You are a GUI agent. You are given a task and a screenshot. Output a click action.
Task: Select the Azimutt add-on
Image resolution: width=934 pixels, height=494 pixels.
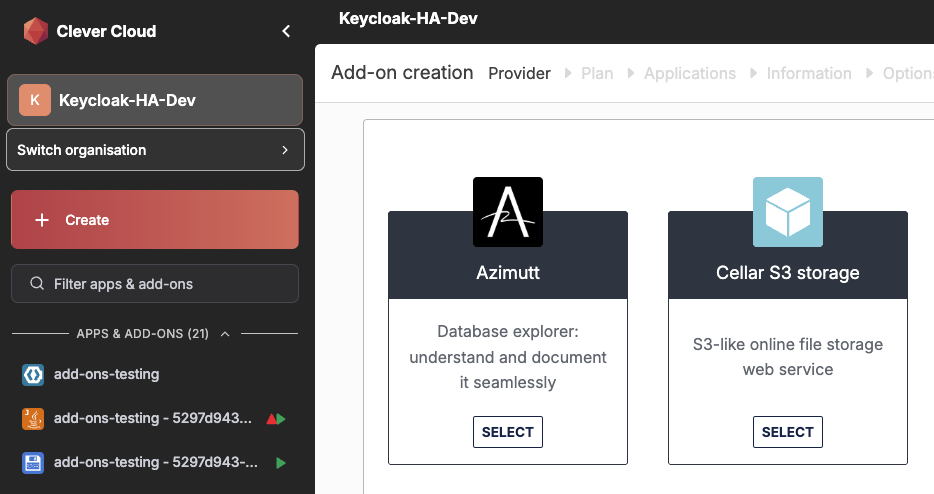[x=508, y=432]
